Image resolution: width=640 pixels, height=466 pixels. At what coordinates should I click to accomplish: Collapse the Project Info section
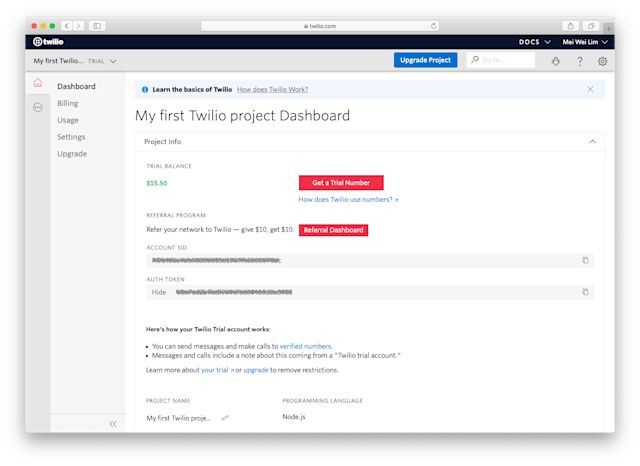pos(593,142)
